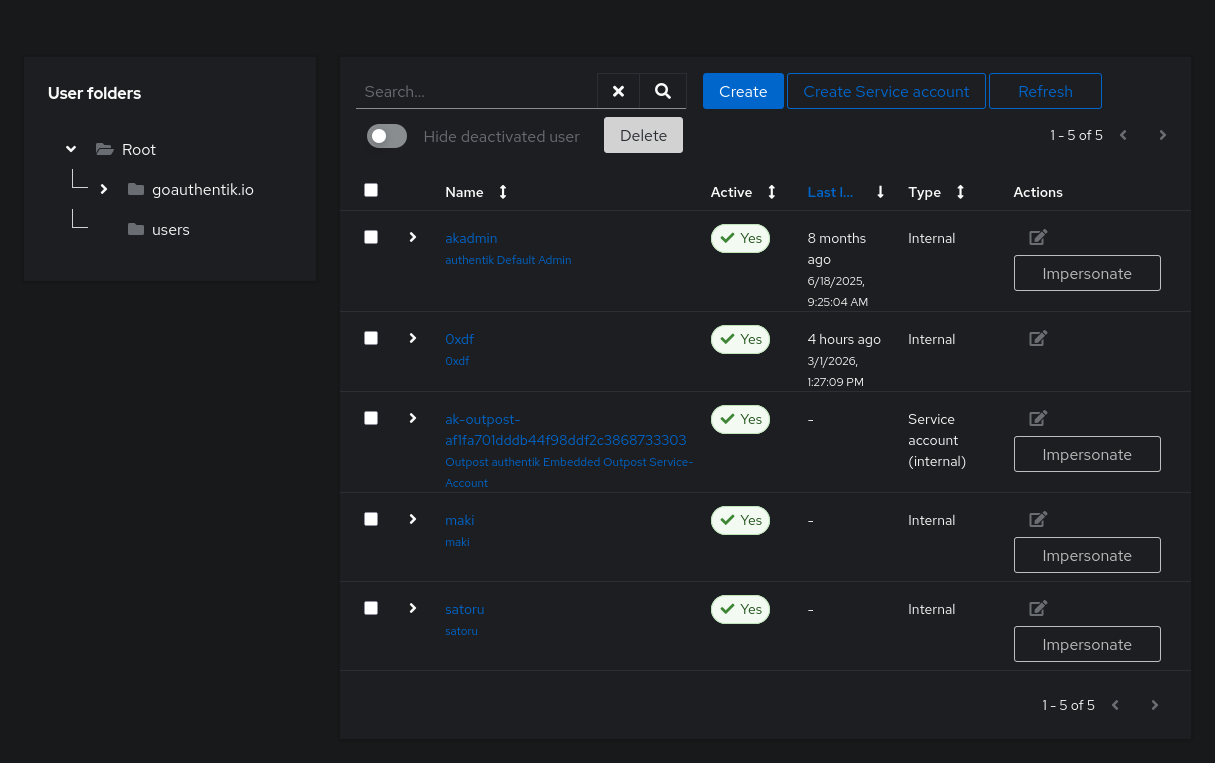Click the search magnifier icon button
1215x763 pixels.
click(x=662, y=91)
